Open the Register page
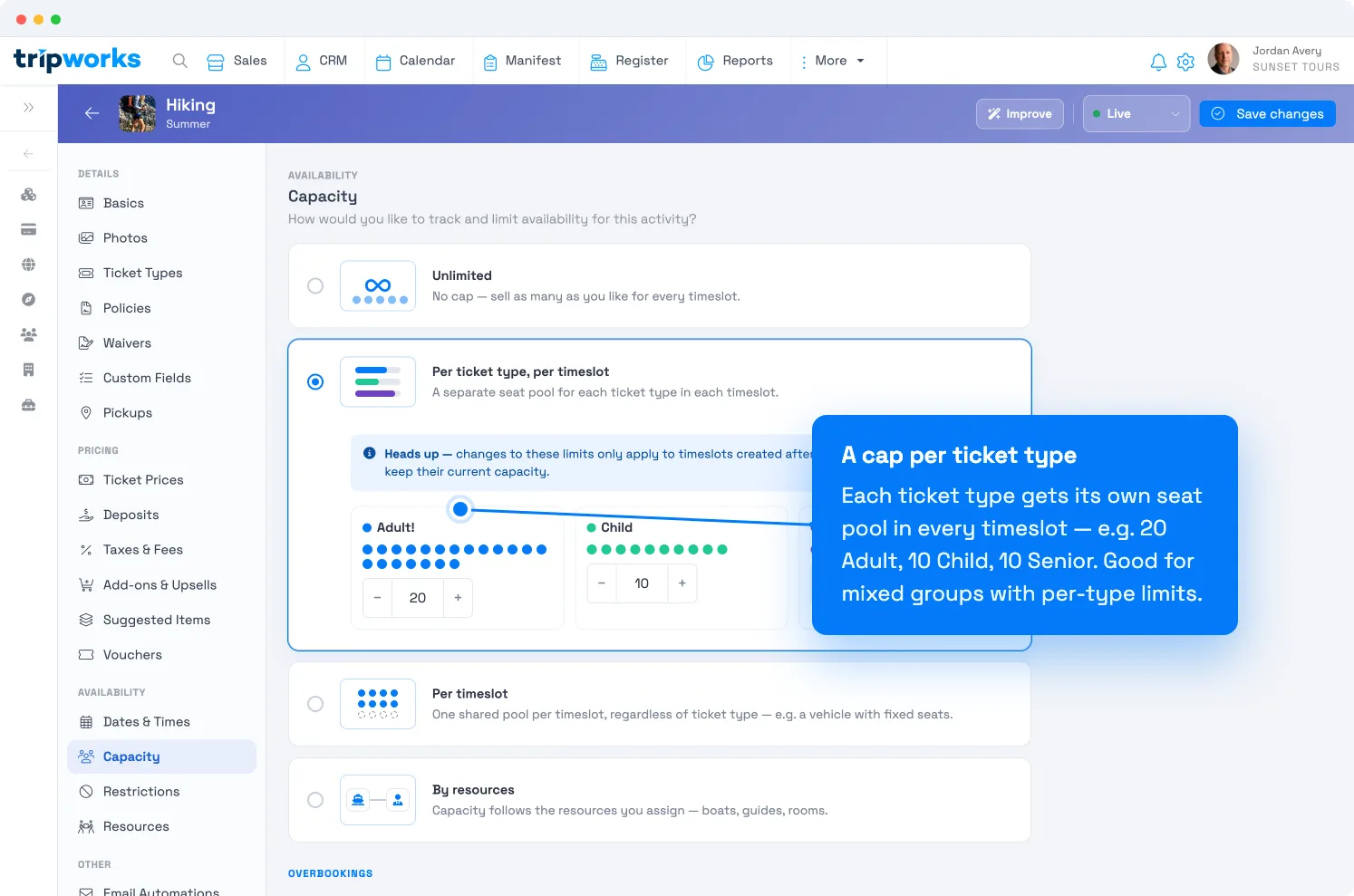The height and width of the screenshot is (896, 1354). point(629,61)
